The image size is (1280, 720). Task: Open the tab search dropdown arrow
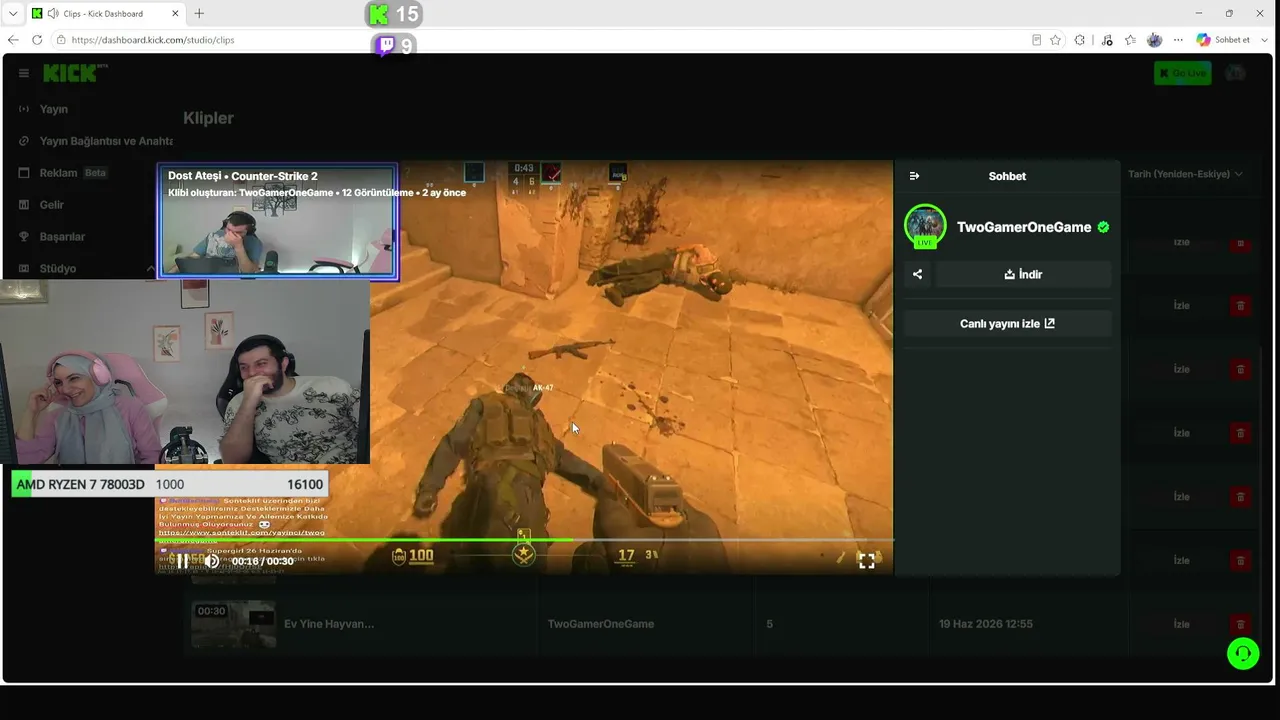13,14
